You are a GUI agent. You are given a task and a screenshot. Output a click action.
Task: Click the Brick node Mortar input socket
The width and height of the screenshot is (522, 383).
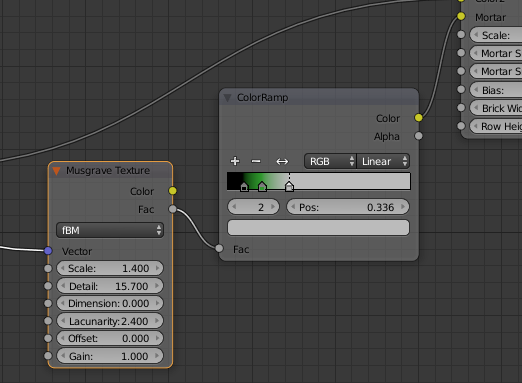tap(461, 16)
